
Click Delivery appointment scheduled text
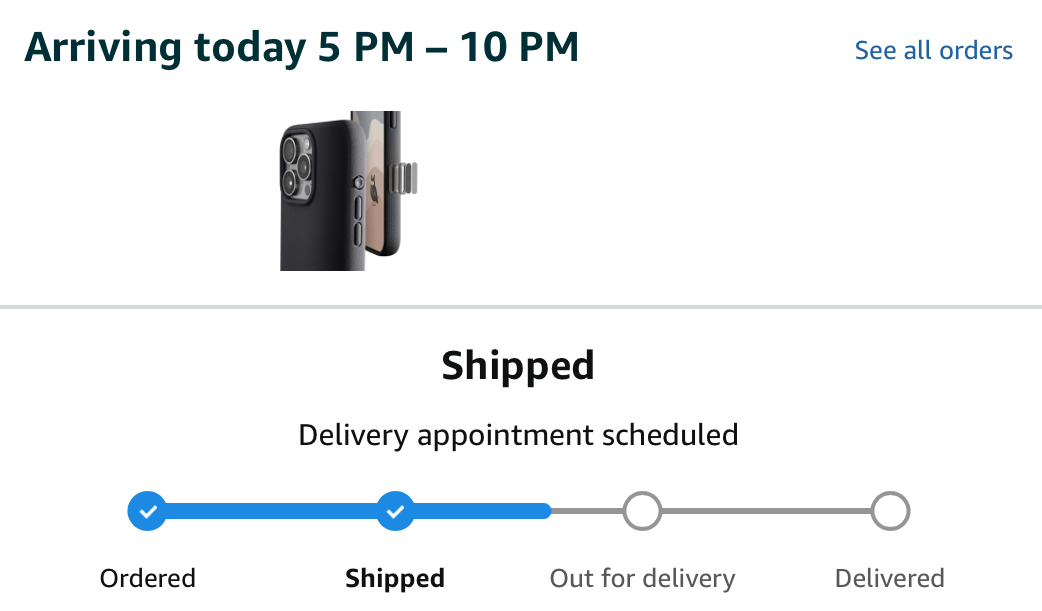point(518,435)
